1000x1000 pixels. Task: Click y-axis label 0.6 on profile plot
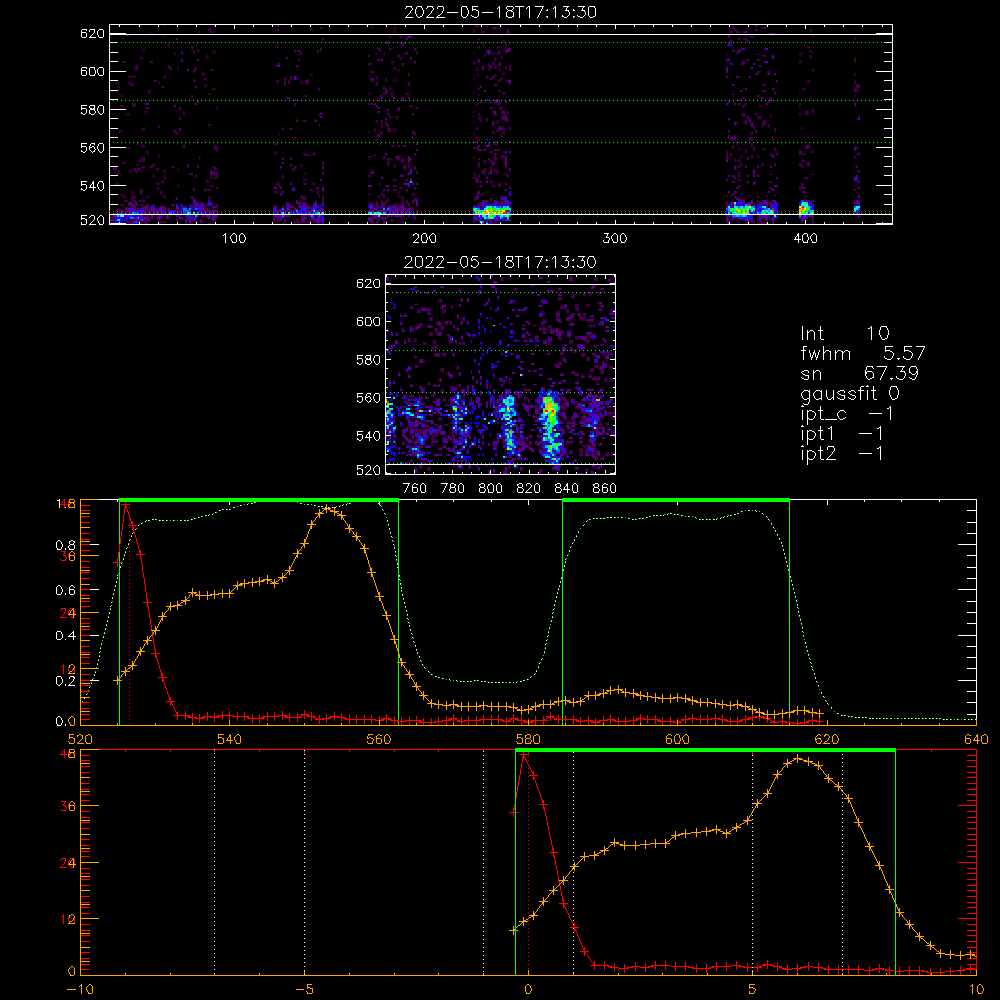coord(66,590)
